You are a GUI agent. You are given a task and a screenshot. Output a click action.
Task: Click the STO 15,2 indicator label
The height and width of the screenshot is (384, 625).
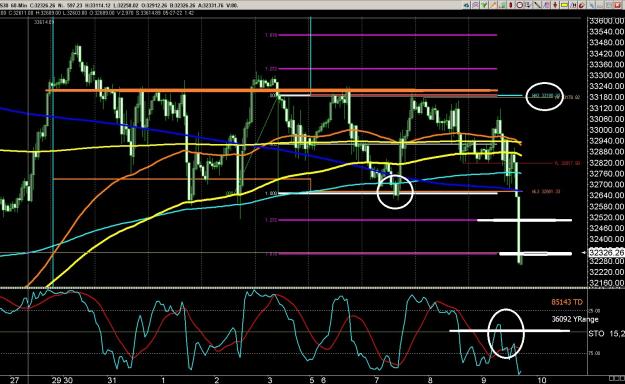pos(606,333)
